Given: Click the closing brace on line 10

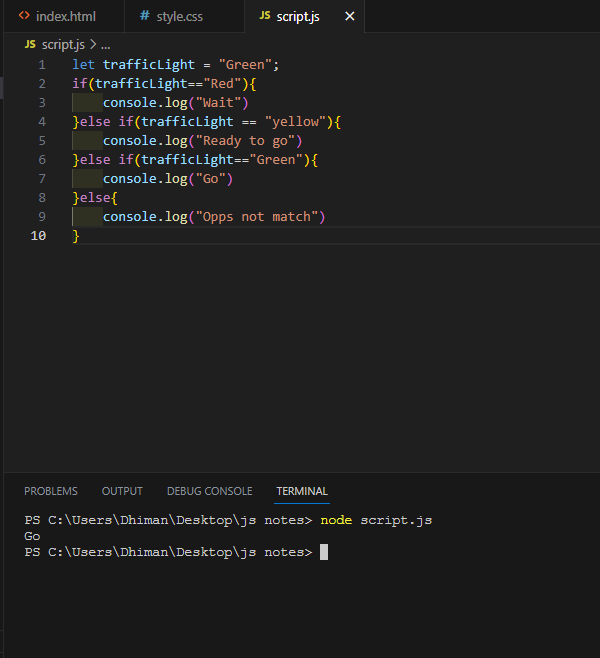Looking at the screenshot, I should click(76, 236).
